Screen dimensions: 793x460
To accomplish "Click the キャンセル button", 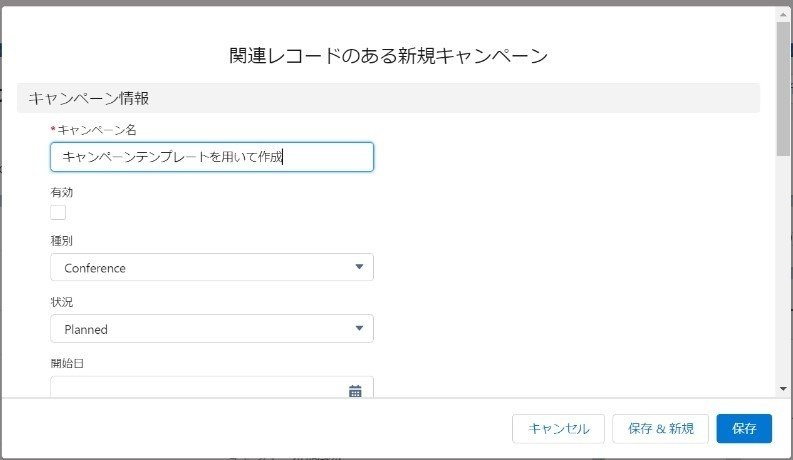I will coord(558,429).
